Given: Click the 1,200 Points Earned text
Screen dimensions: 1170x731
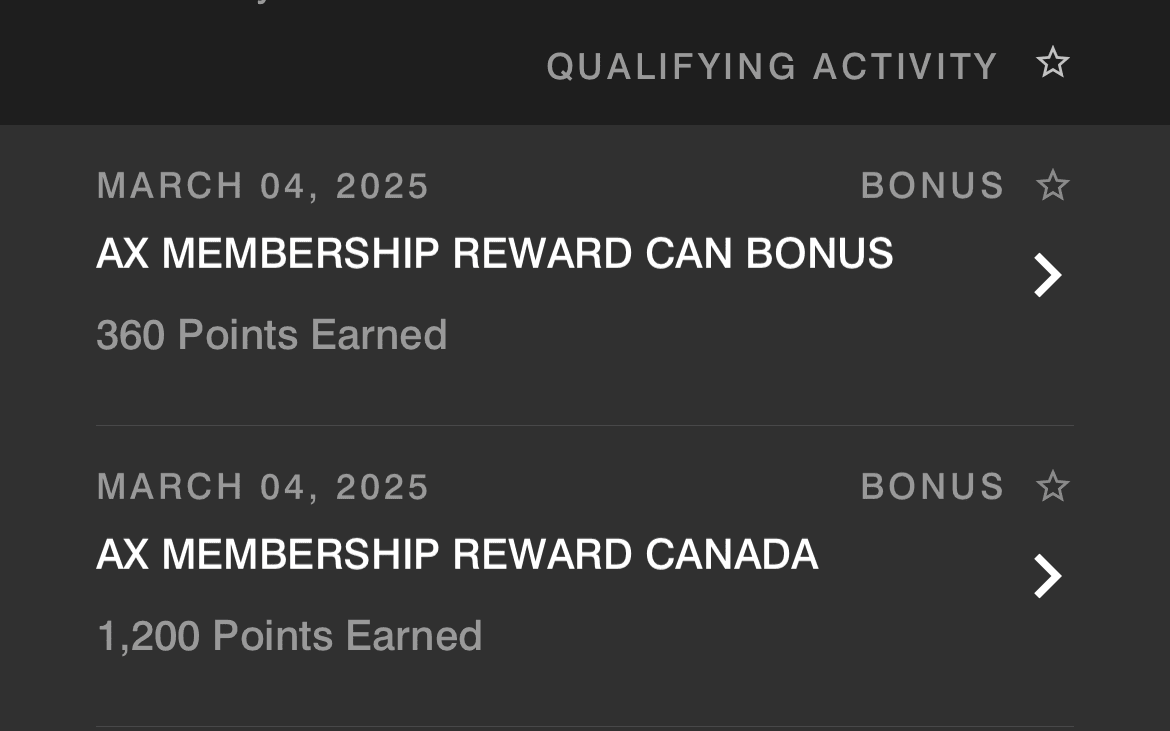Looking at the screenshot, I should (289, 634).
